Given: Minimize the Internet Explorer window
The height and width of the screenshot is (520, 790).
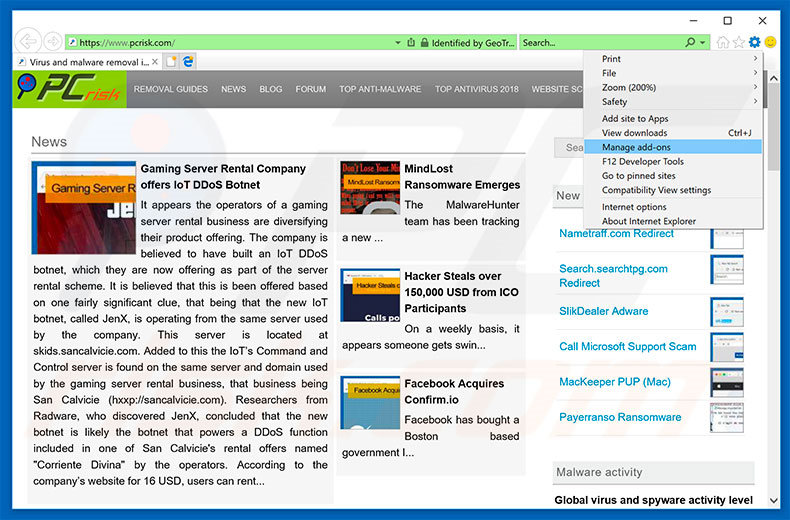Looking at the screenshot, I should 694,21.
